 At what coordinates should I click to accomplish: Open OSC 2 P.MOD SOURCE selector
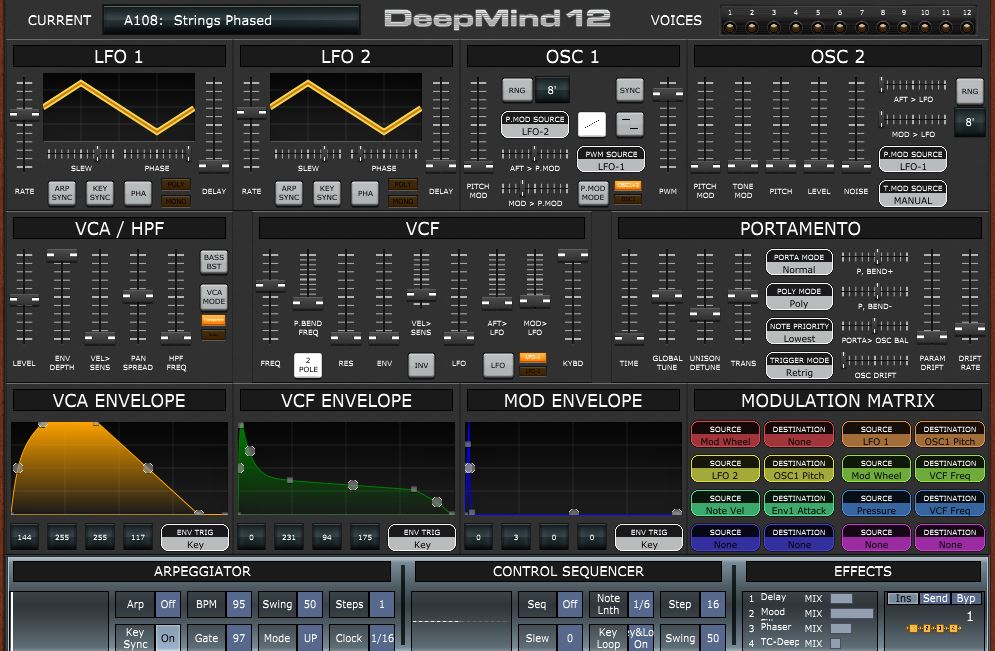(x=913, y=160)
